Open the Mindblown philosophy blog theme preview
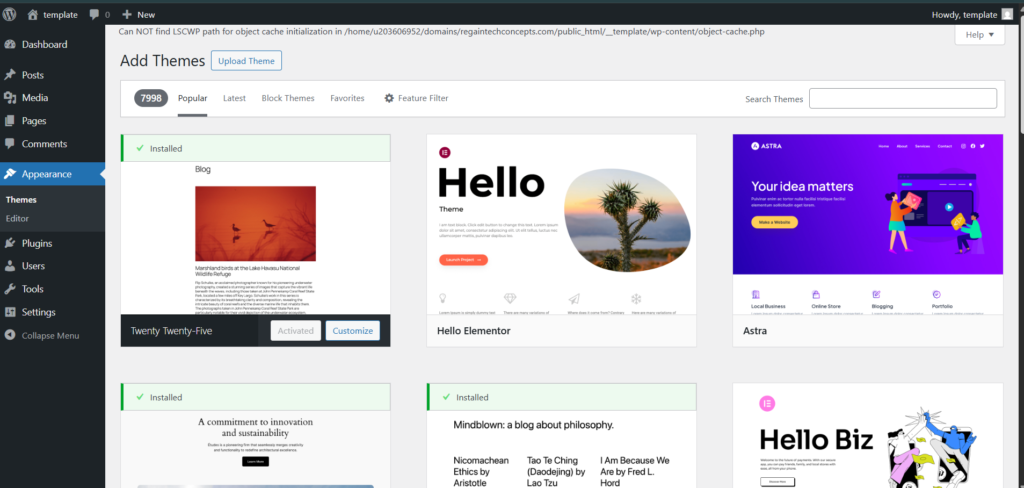Viewport: 1024px width, 488px height. pyautogui.click(x=562, y=449)
